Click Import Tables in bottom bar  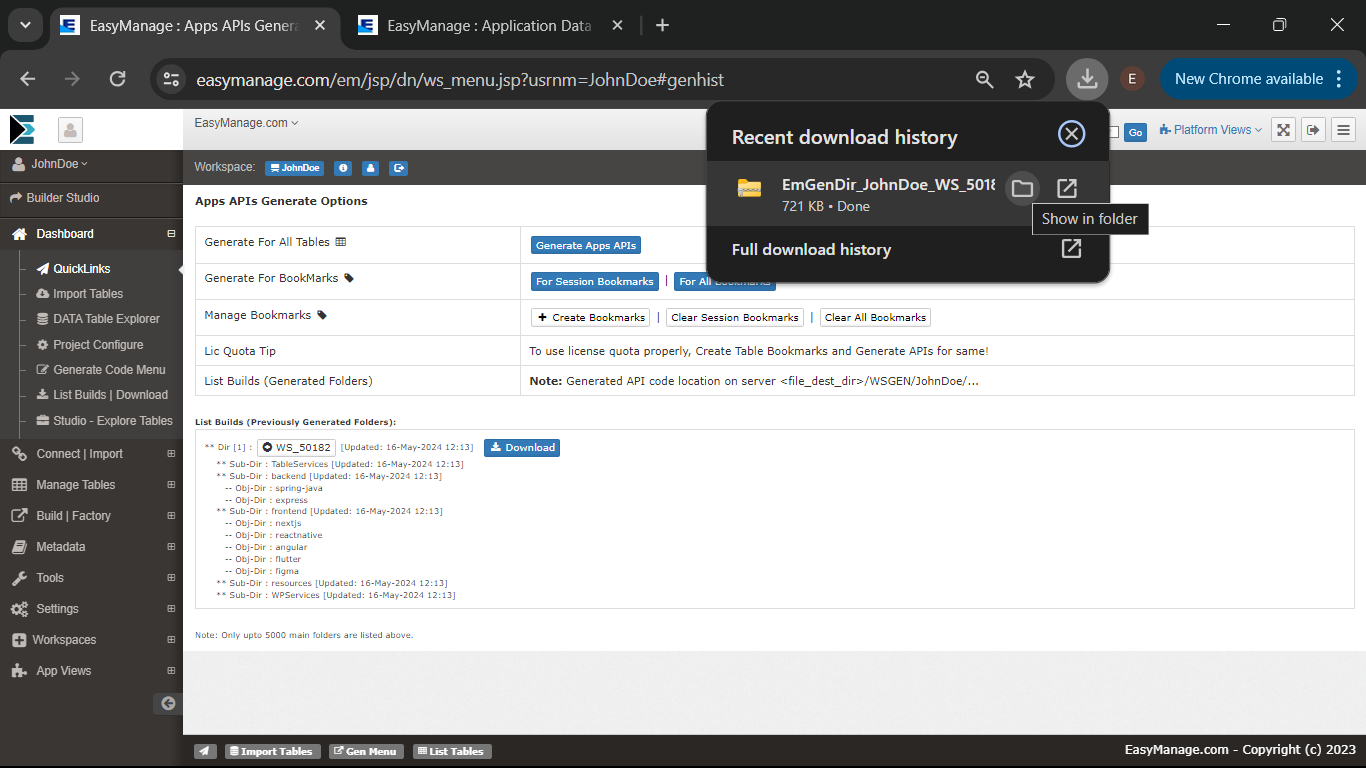coord(272,751)
